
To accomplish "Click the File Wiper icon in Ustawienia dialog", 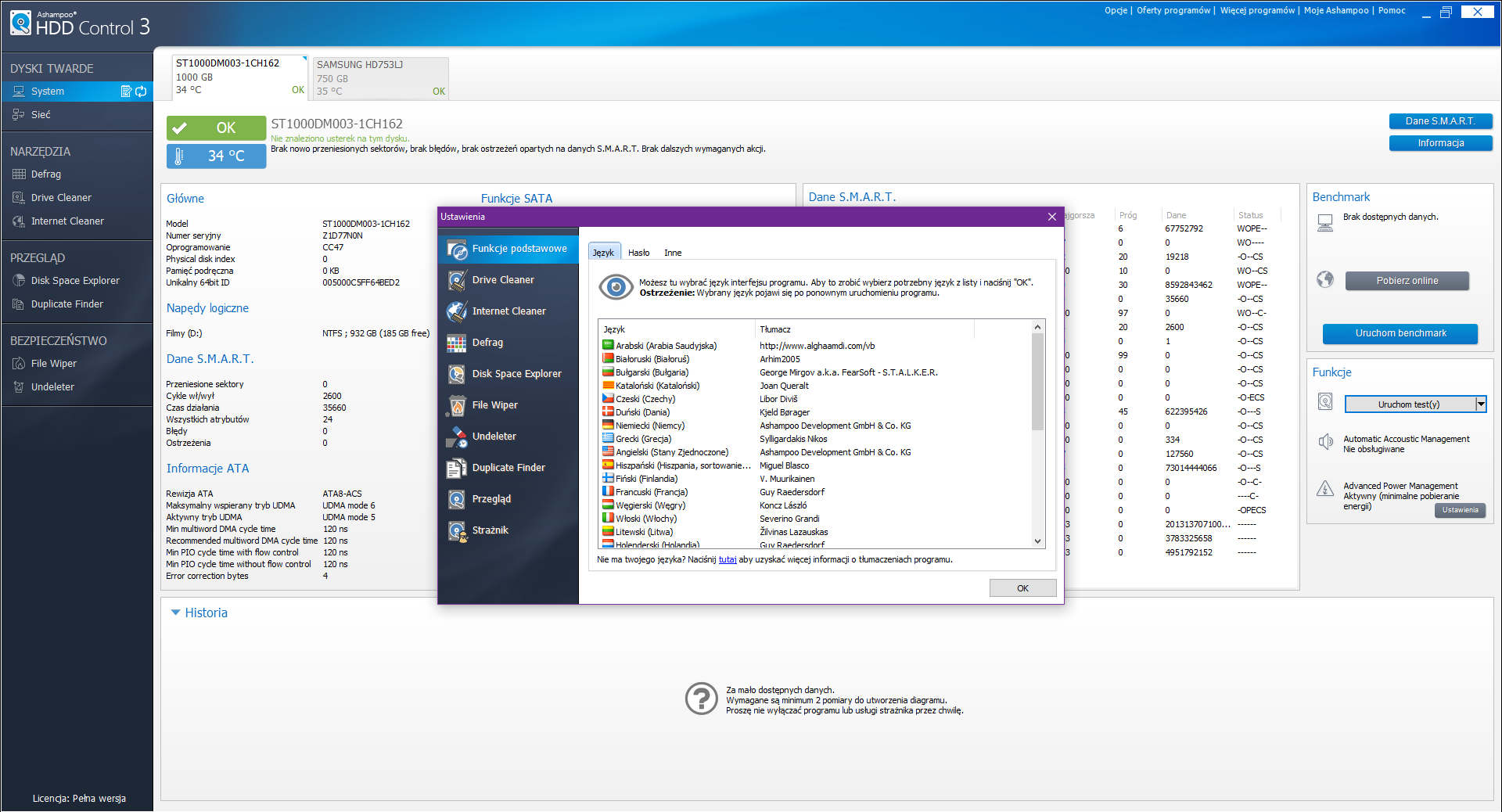I will 457,405.
